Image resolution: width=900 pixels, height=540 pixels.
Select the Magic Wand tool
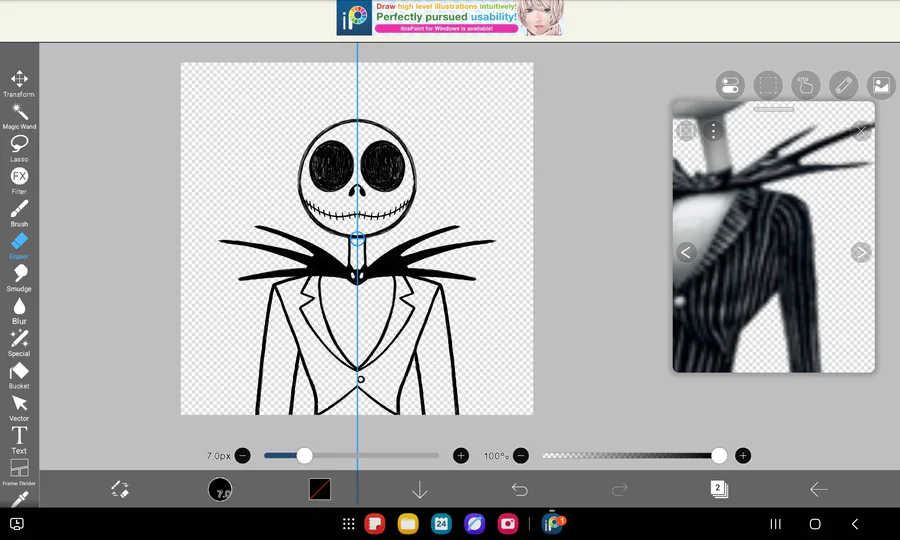point(19,116)
